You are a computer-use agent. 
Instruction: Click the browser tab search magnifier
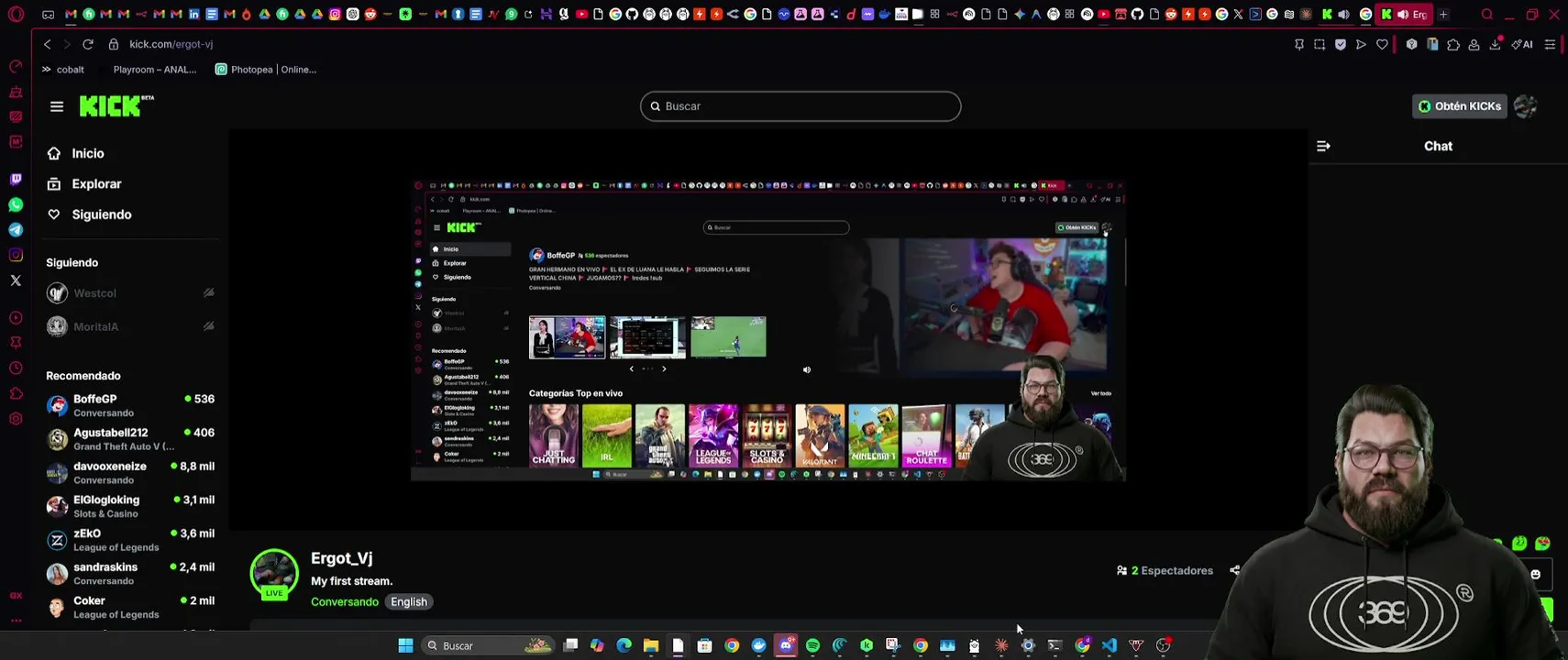click(x=1487, y=15)
